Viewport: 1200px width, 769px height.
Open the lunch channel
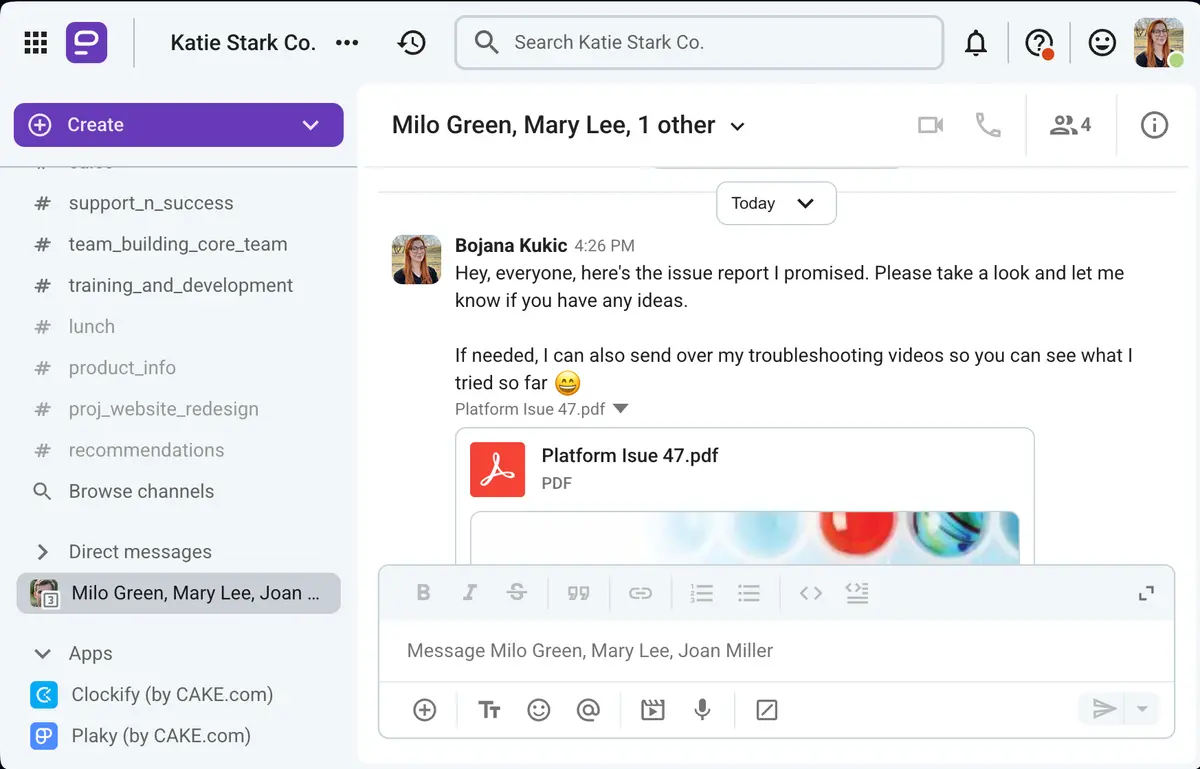(91, 326)
